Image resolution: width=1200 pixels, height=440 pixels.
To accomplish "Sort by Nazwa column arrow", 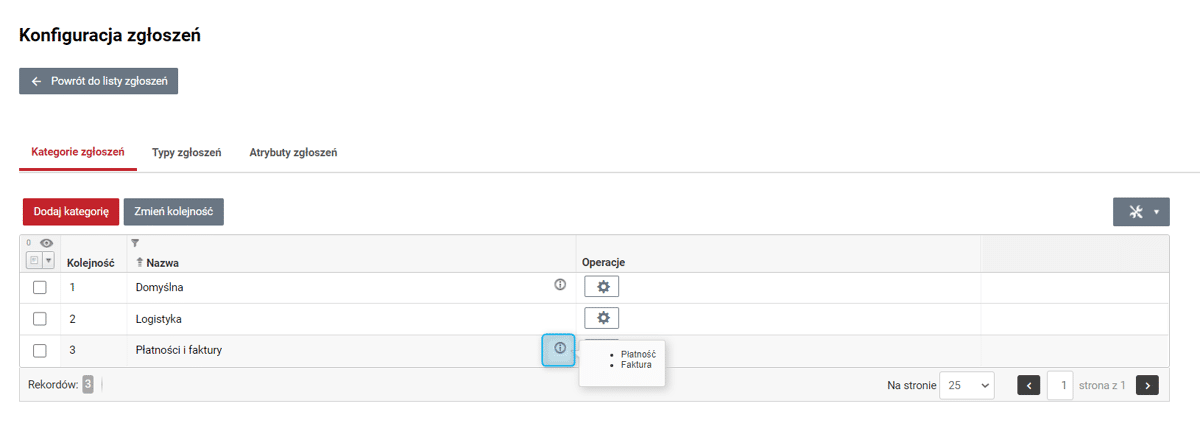I will 140,262.
